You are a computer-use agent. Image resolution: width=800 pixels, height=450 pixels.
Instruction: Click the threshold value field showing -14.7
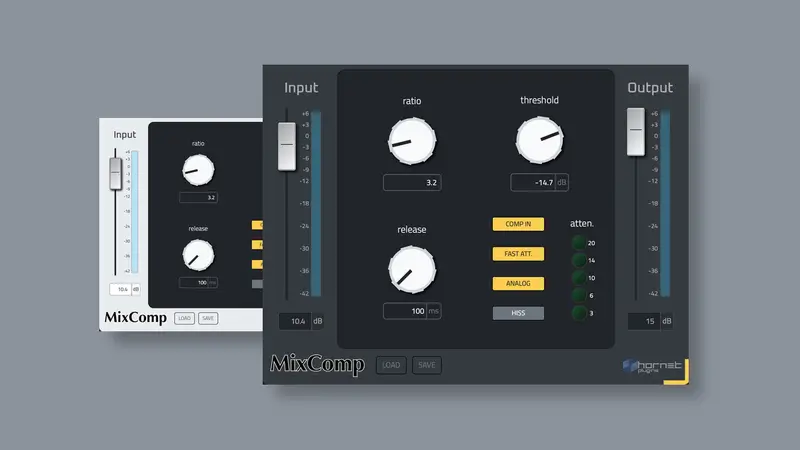pos(539,182)
